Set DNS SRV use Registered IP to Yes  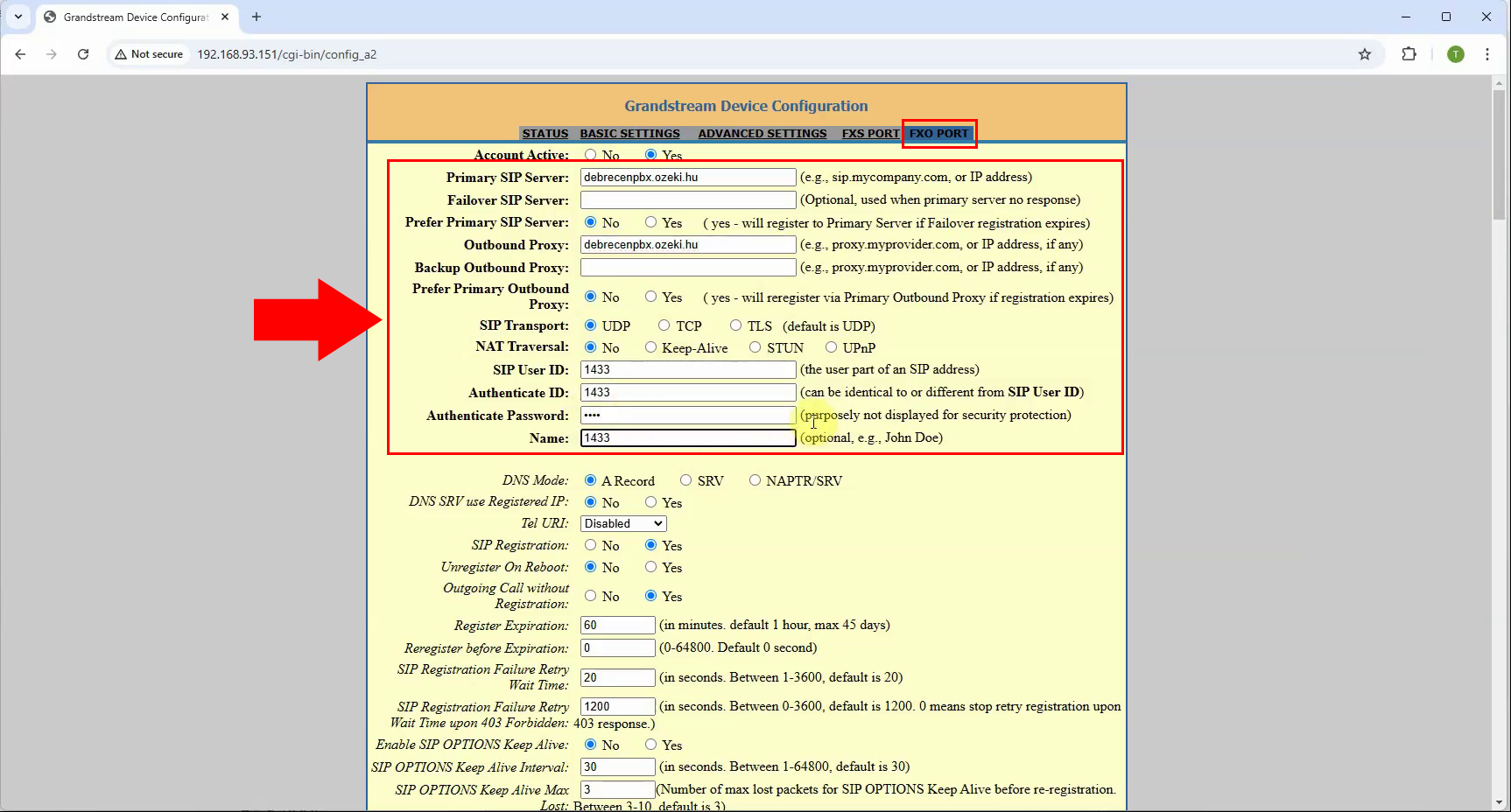tap(650, 502)
